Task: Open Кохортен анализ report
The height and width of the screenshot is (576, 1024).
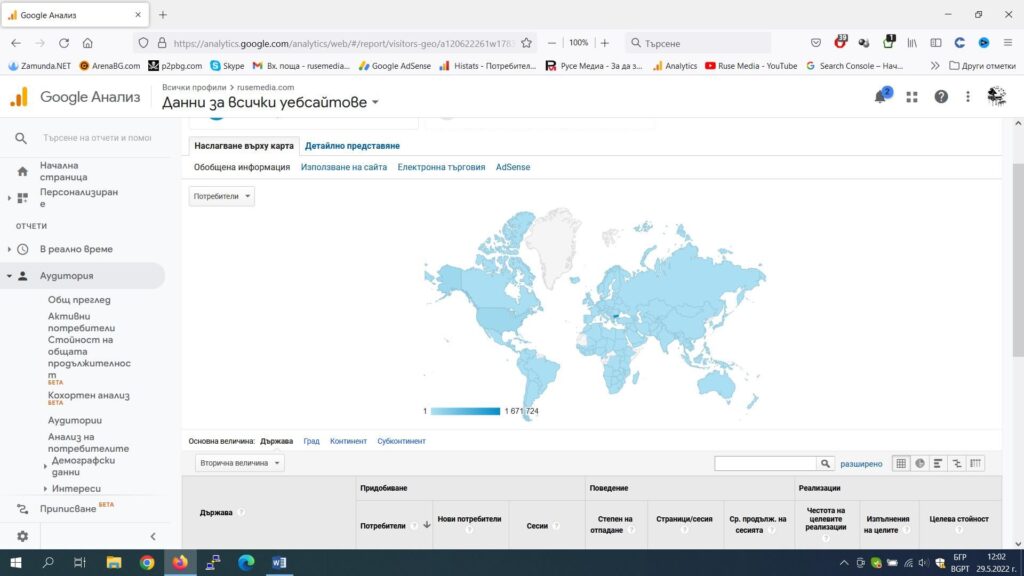Action: 88,395
